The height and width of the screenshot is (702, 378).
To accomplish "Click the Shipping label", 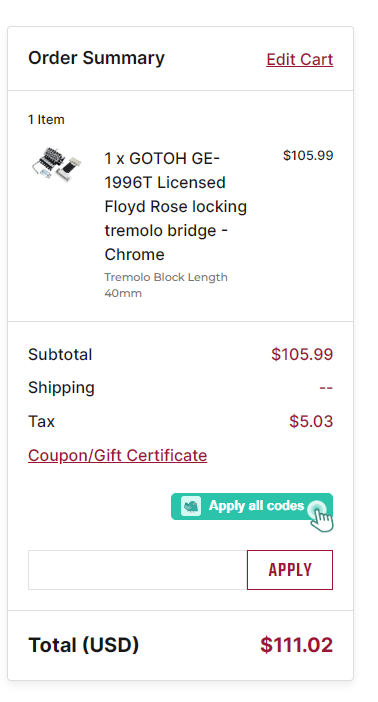I will [x=61, y=388].
